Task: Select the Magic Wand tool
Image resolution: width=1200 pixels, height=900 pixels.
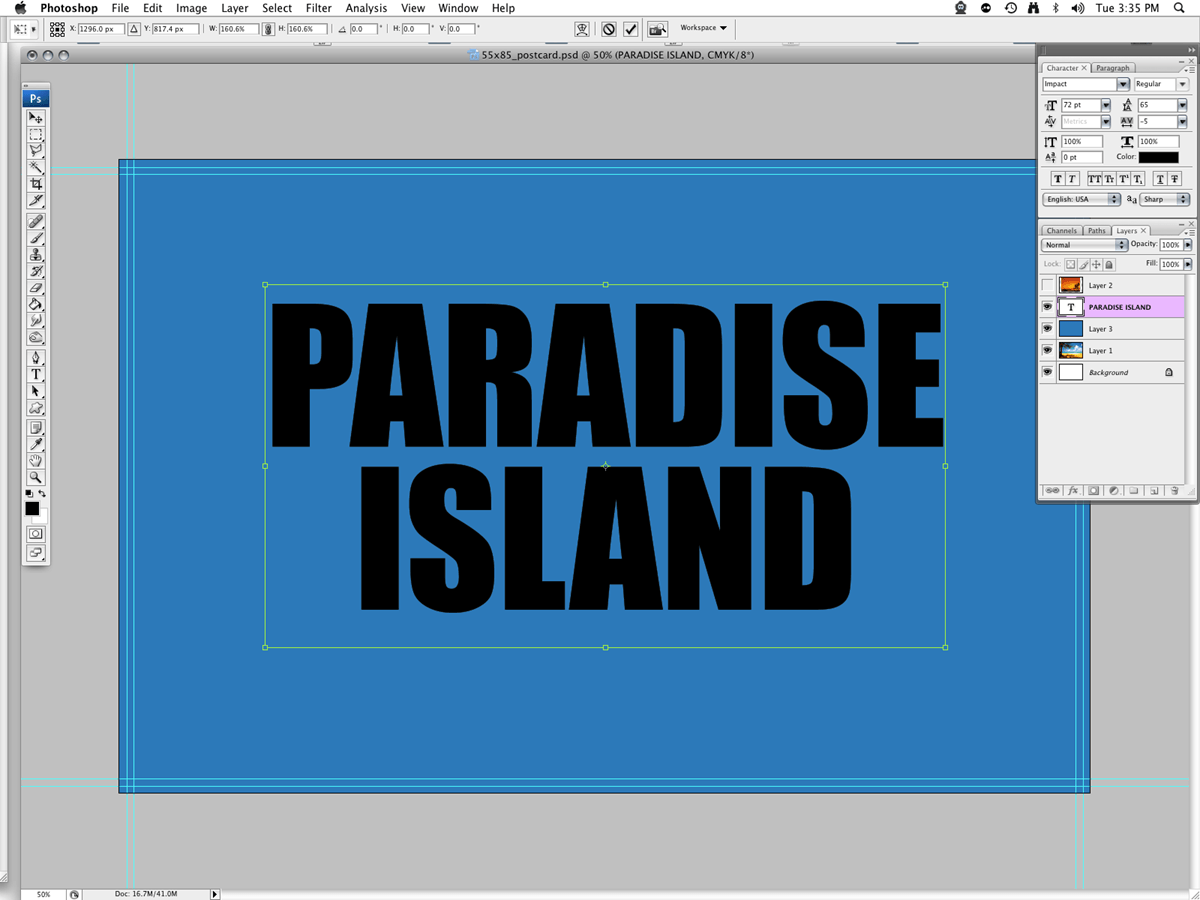Action: pos(36,167)
